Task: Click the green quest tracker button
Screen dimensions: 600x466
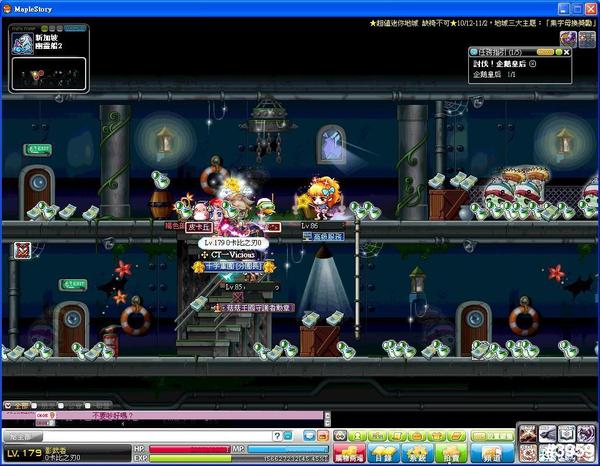Action: tap(559, 52)
